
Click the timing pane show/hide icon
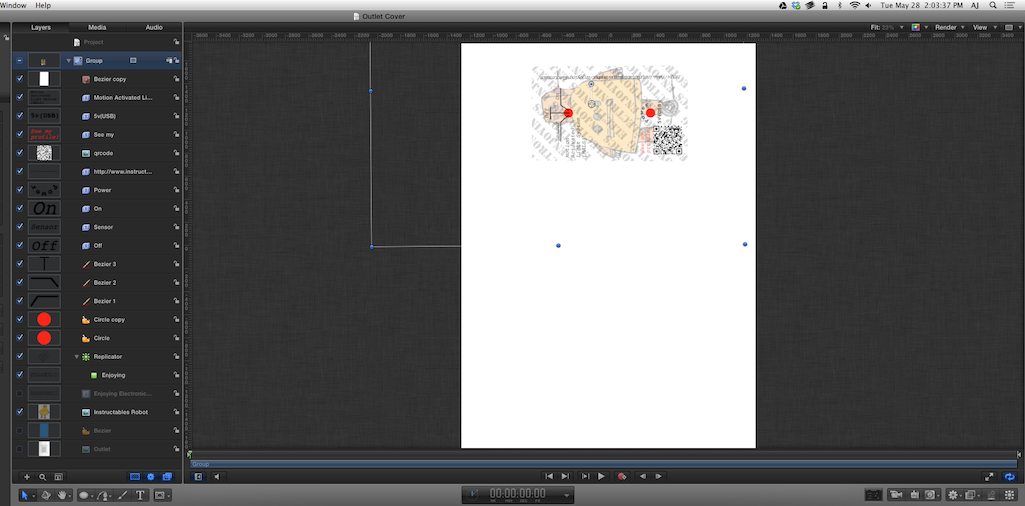pos(198,477)
